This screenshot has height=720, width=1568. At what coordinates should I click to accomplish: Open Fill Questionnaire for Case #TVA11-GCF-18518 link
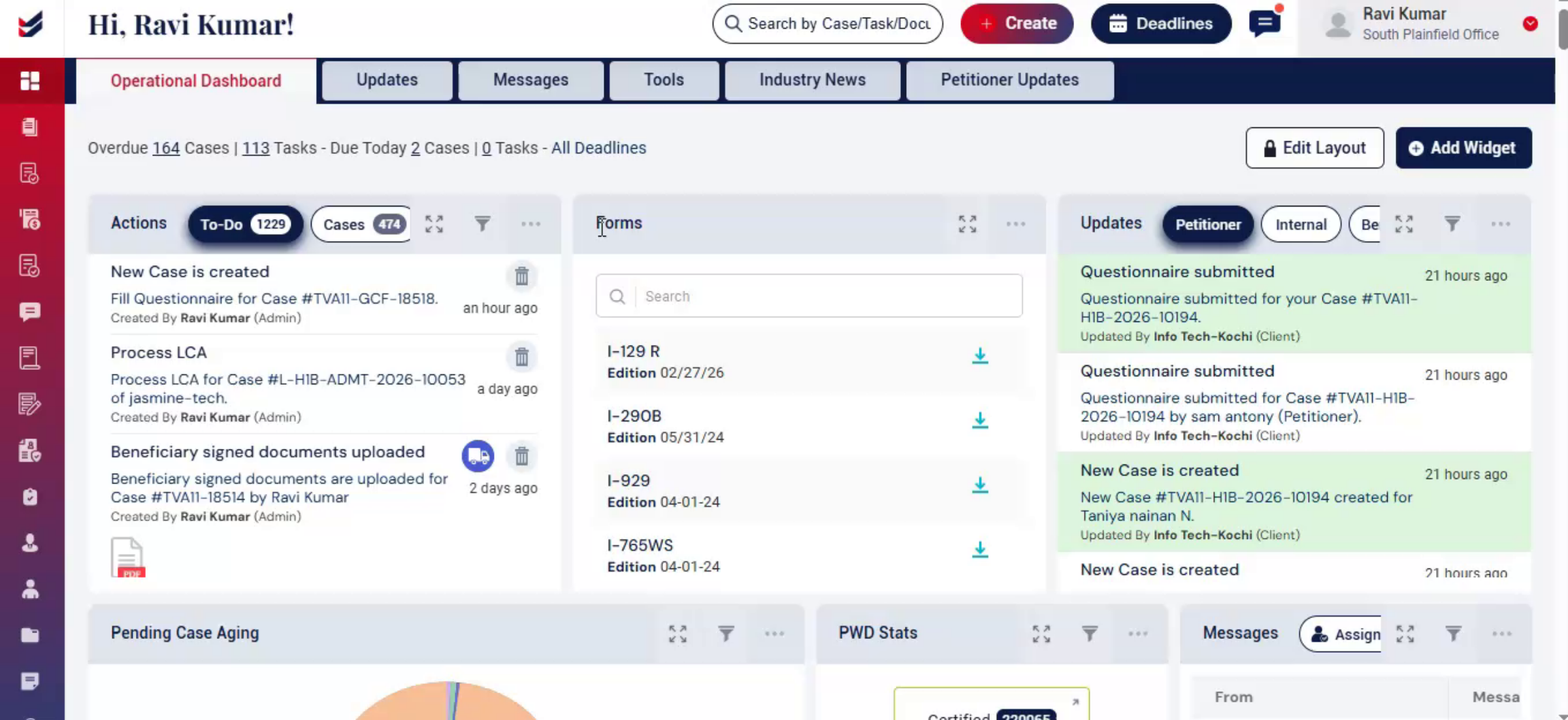[x=274, y=299]
